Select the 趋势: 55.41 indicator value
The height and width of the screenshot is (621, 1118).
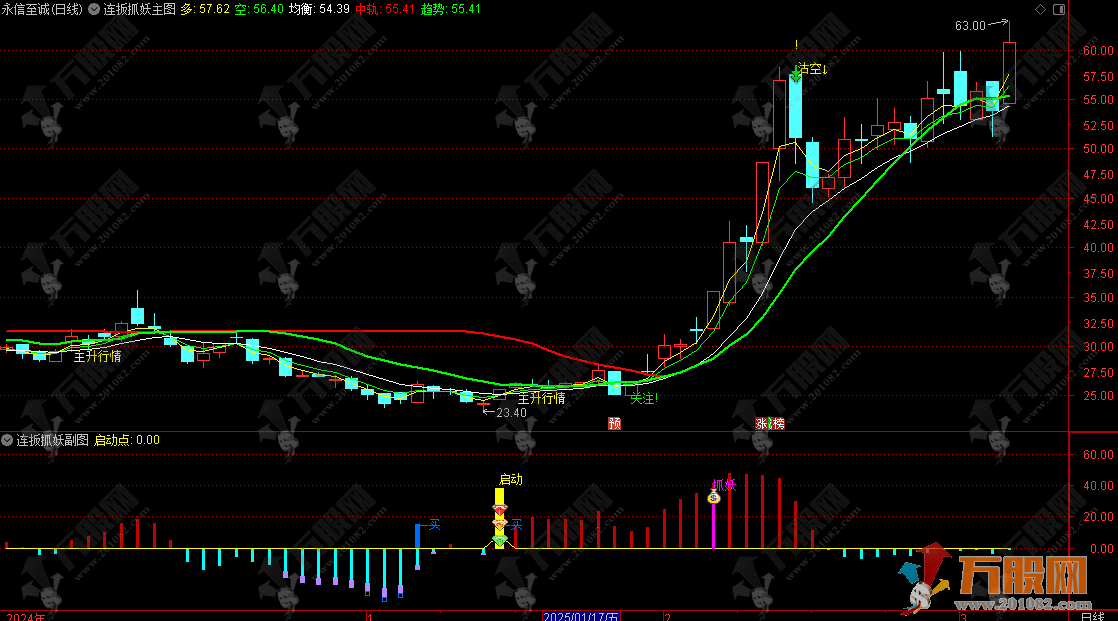(451, 9)
